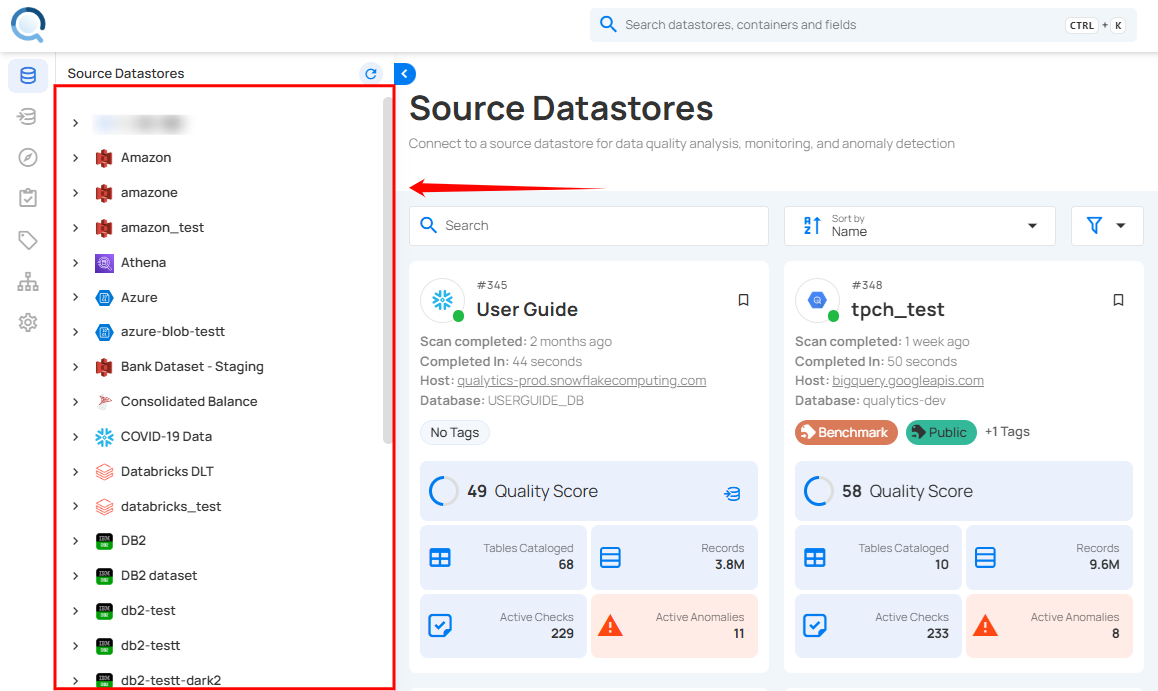Click the 58 Quality Score panel

click(964, 491)
